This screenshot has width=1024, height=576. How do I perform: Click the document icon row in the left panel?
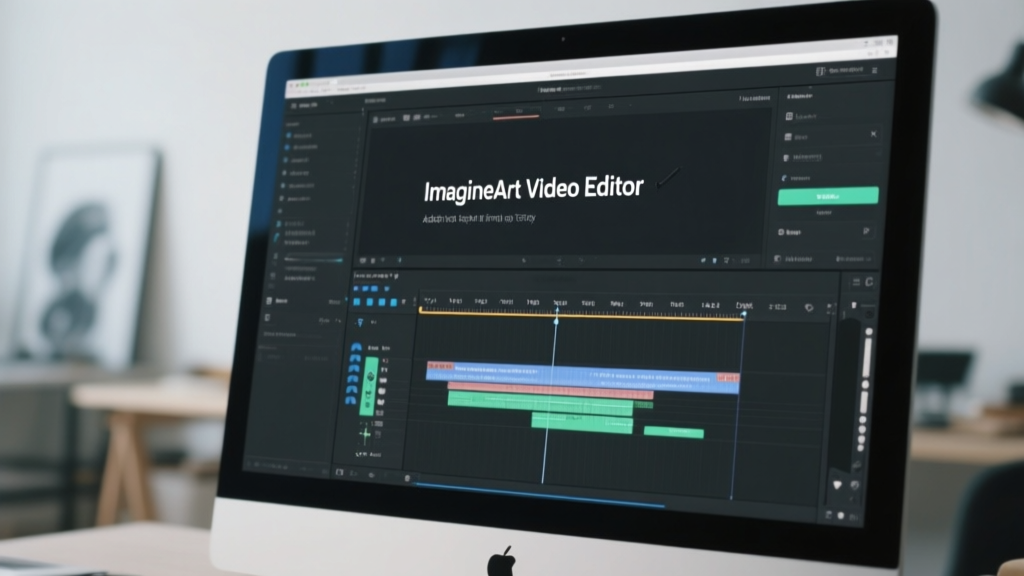point(305,301)
